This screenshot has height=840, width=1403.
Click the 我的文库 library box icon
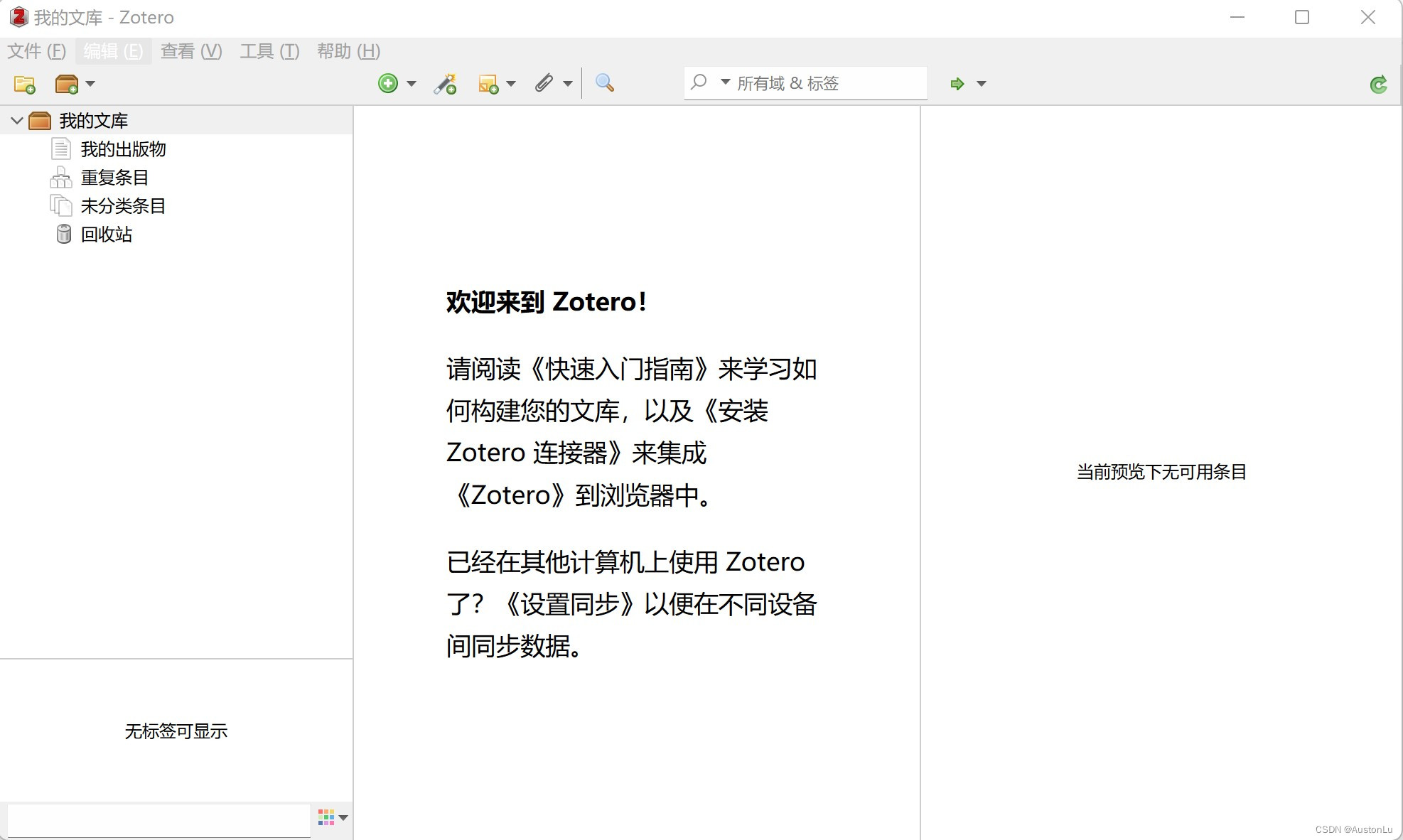pos(40,121)
